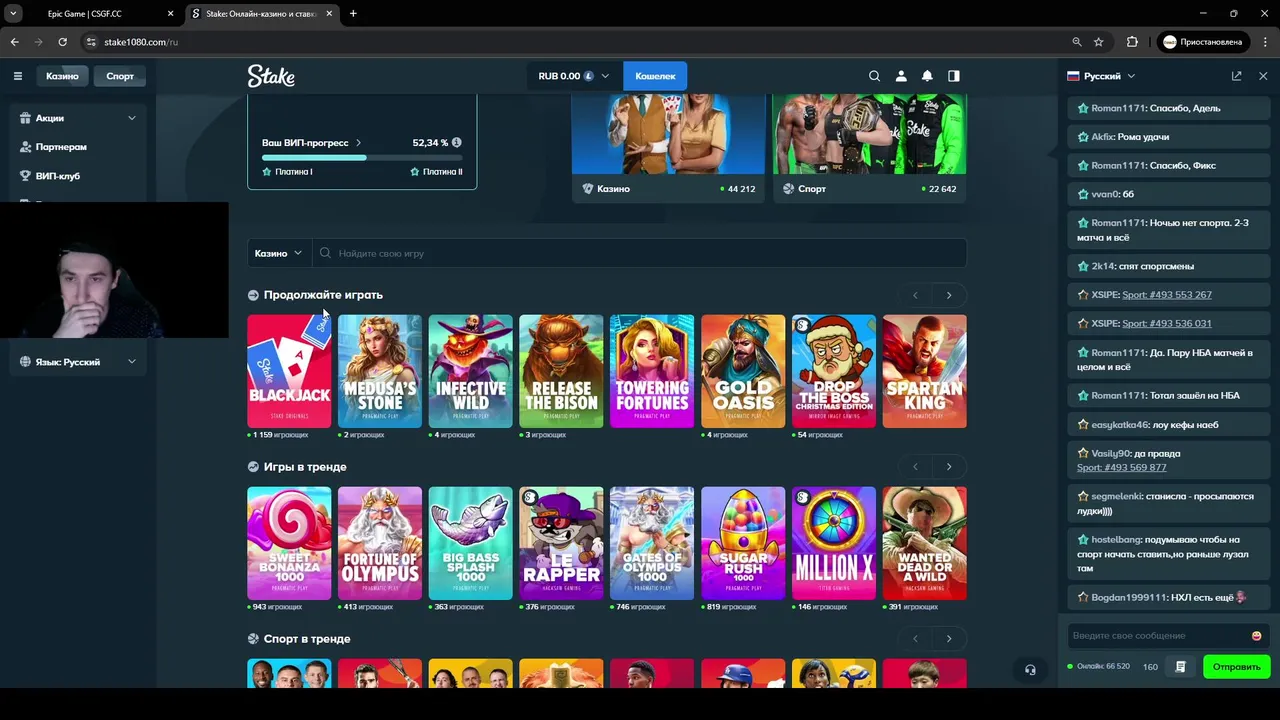Open the user profile icon

(901, 76)
